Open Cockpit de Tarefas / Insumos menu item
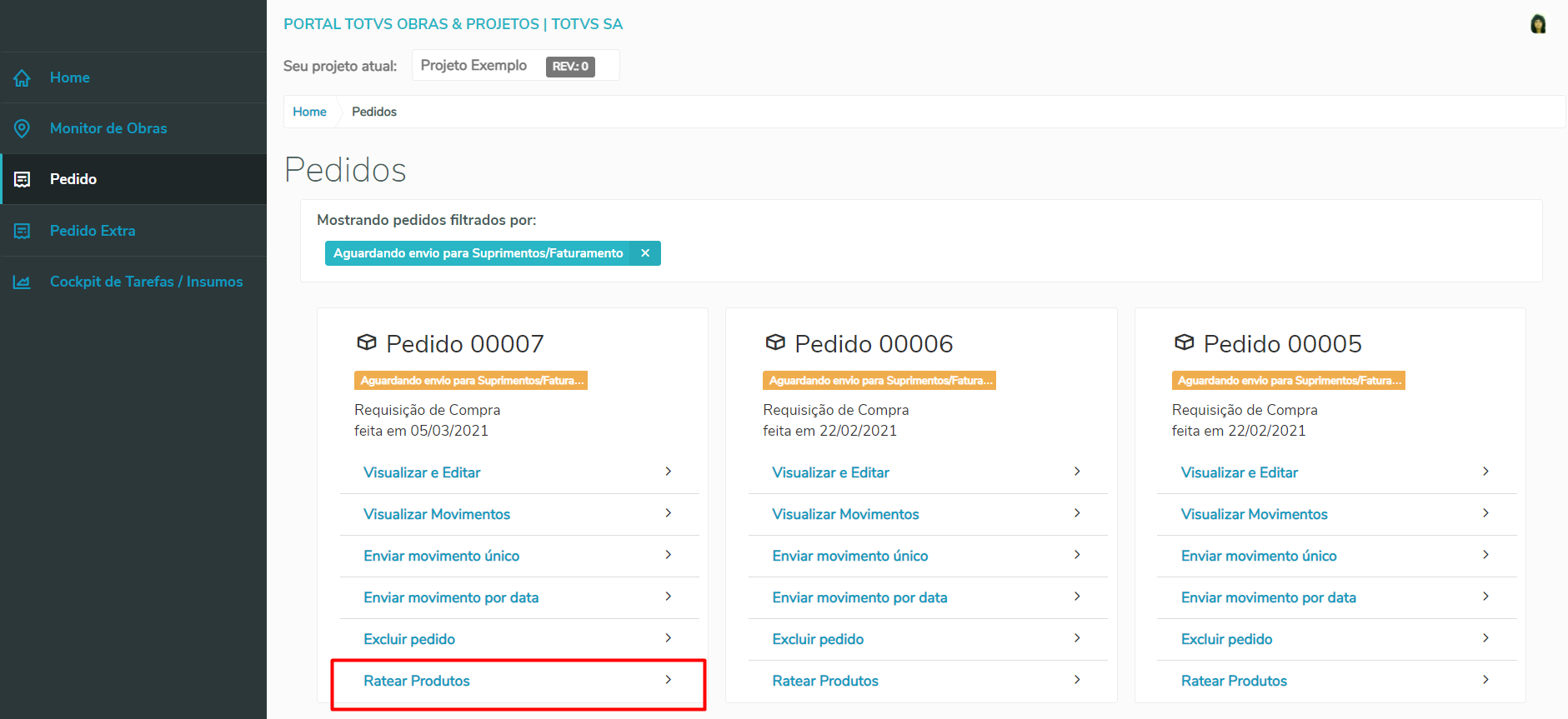Viewport: 1568px width, 719px height. [146, 282]
